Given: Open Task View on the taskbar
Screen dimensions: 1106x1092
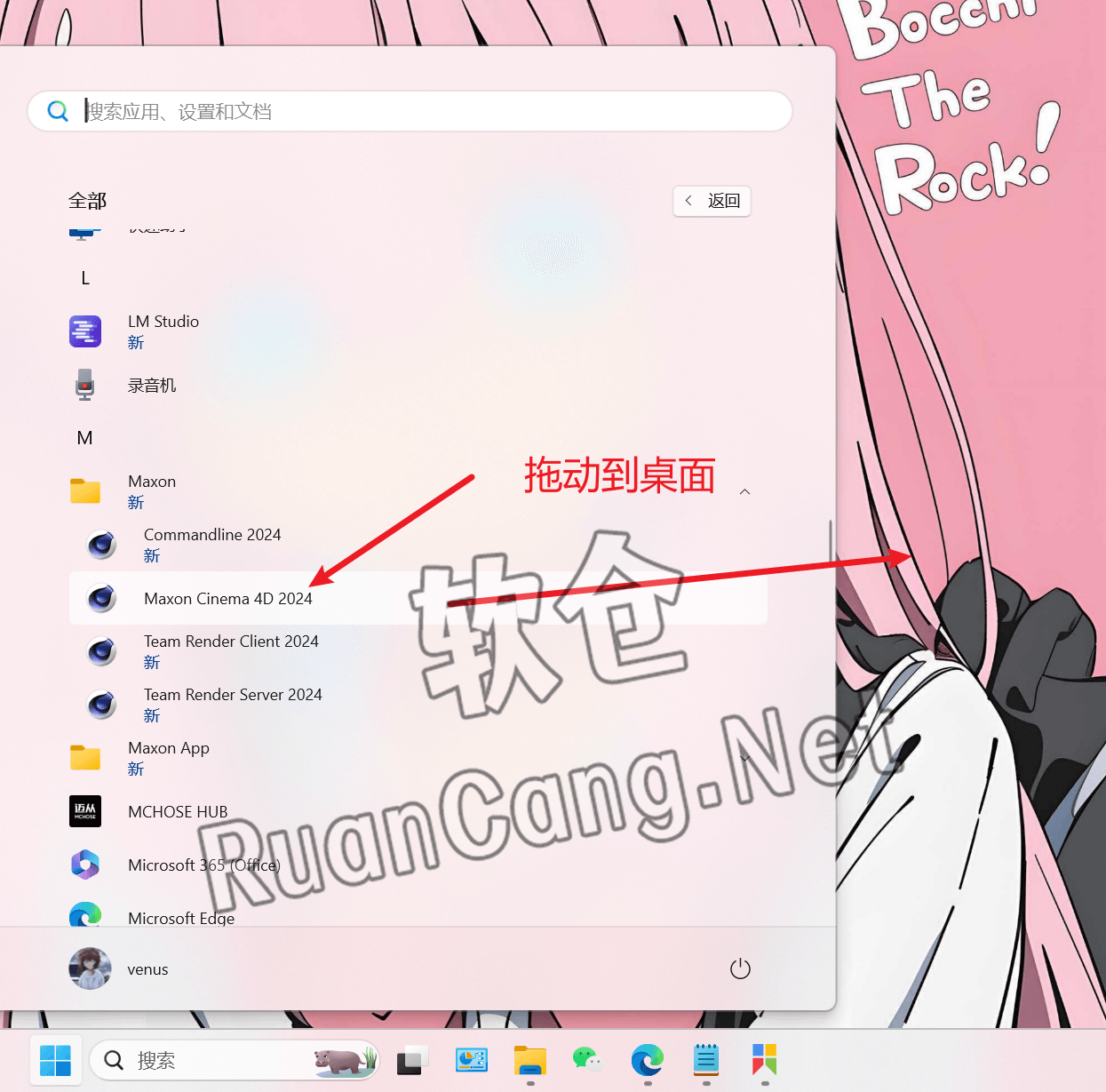Looking at the screenshot, I should [x=413, y=1060].
